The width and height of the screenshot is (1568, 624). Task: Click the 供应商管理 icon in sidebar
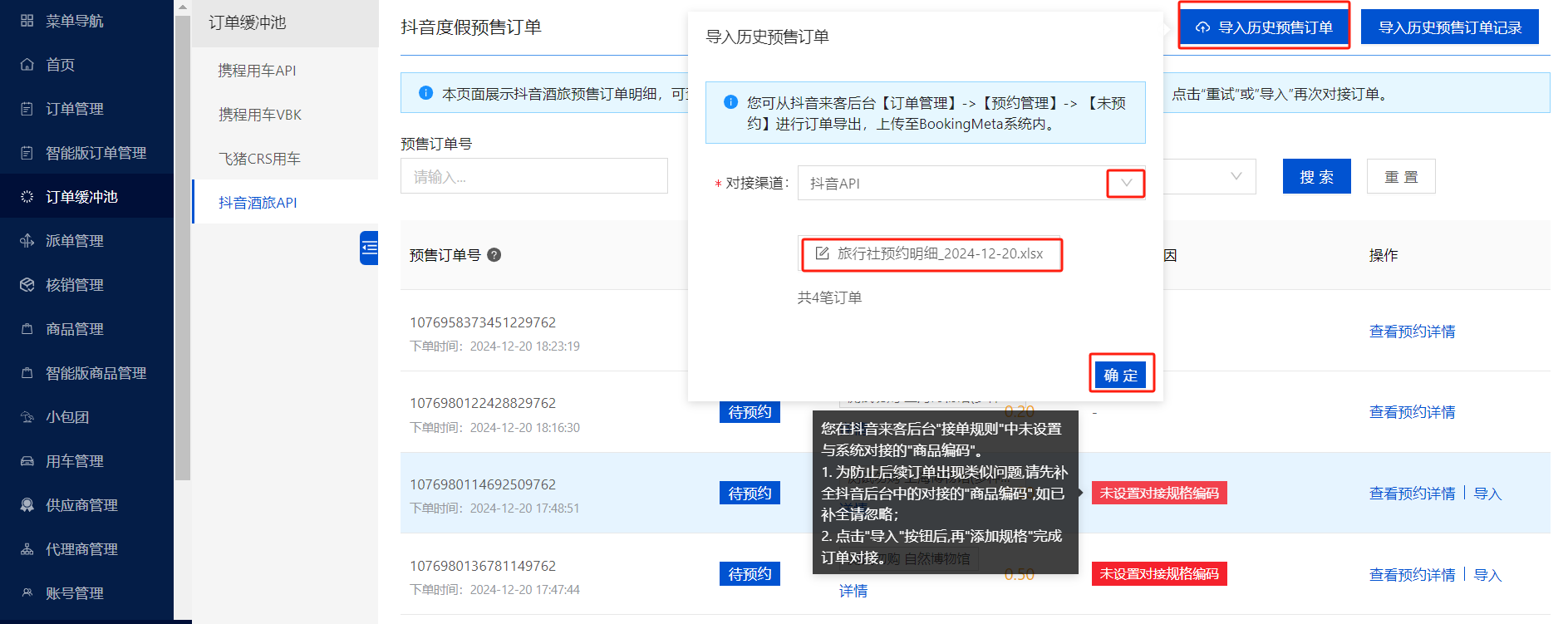click(27, 505)
